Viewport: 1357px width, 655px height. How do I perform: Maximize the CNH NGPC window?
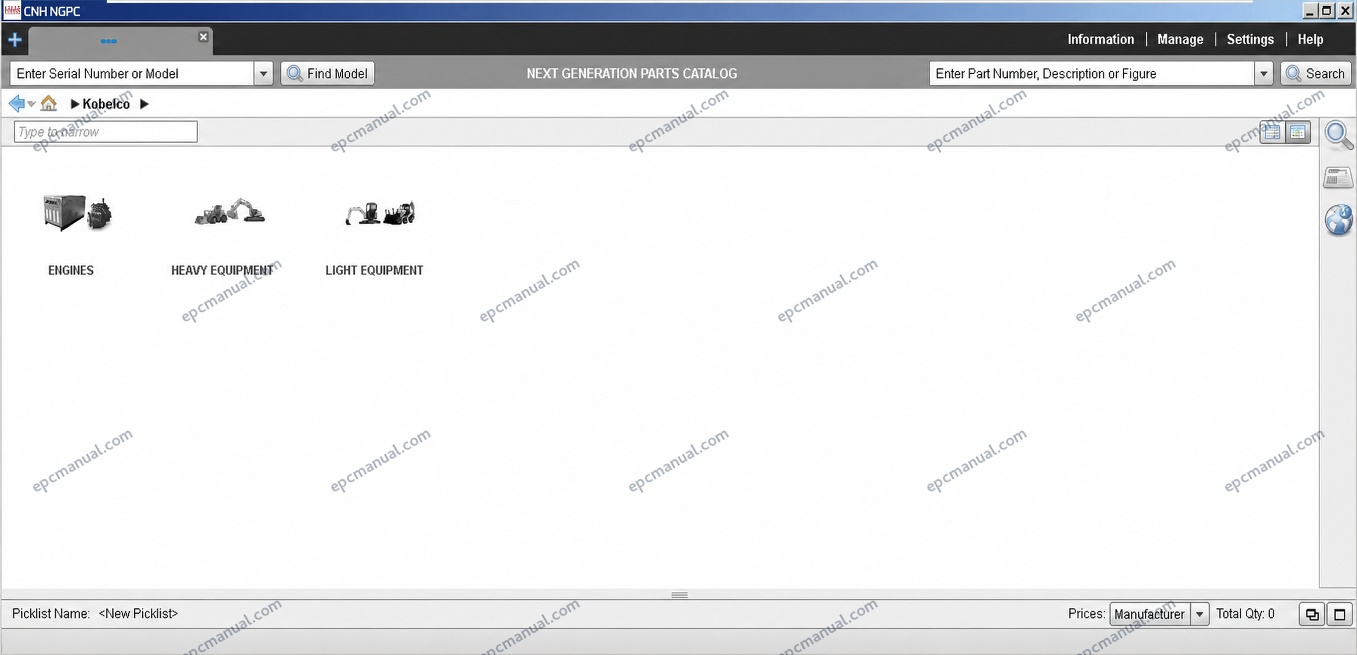point(1327,11)
